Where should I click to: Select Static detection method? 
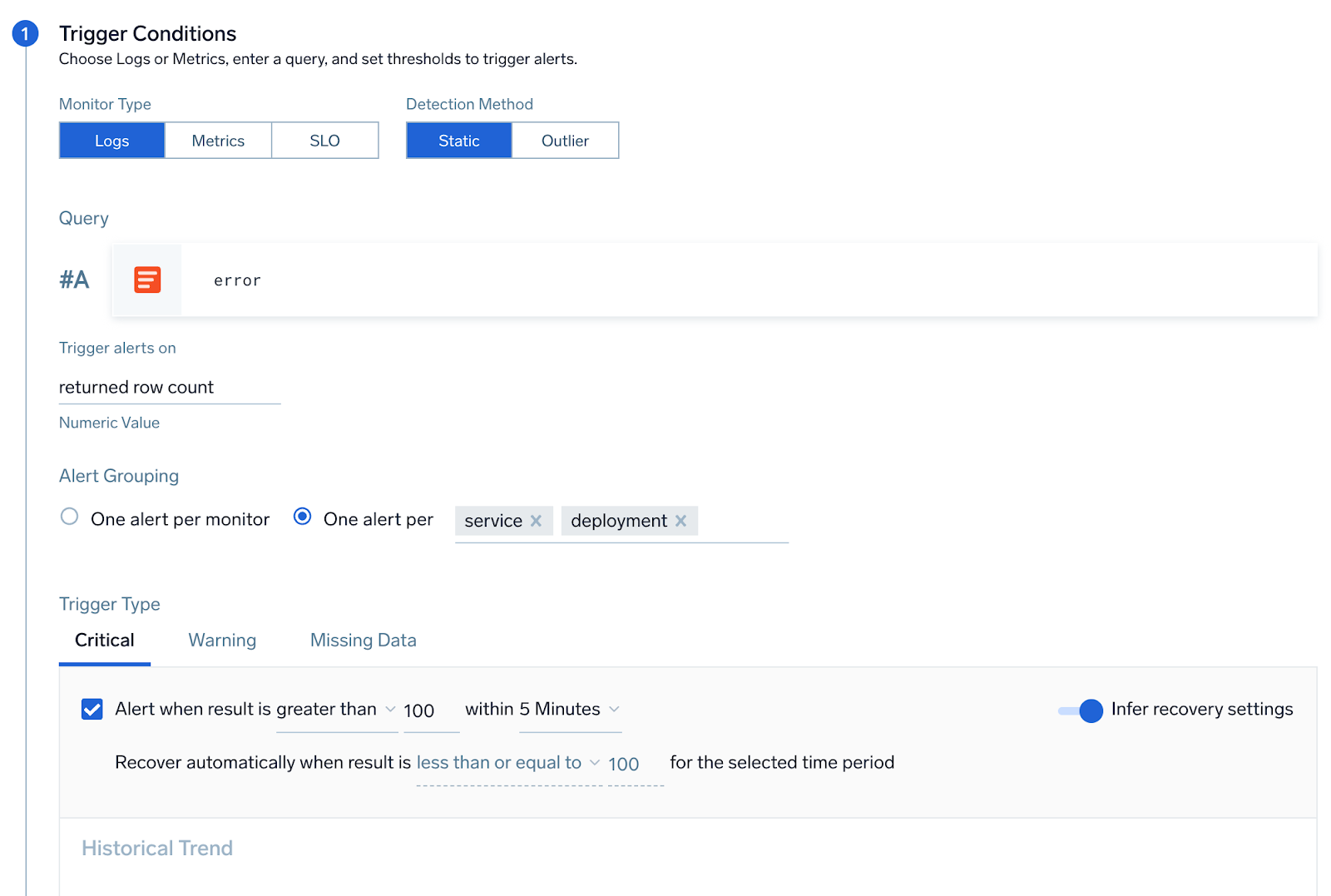tap(458, 141)
